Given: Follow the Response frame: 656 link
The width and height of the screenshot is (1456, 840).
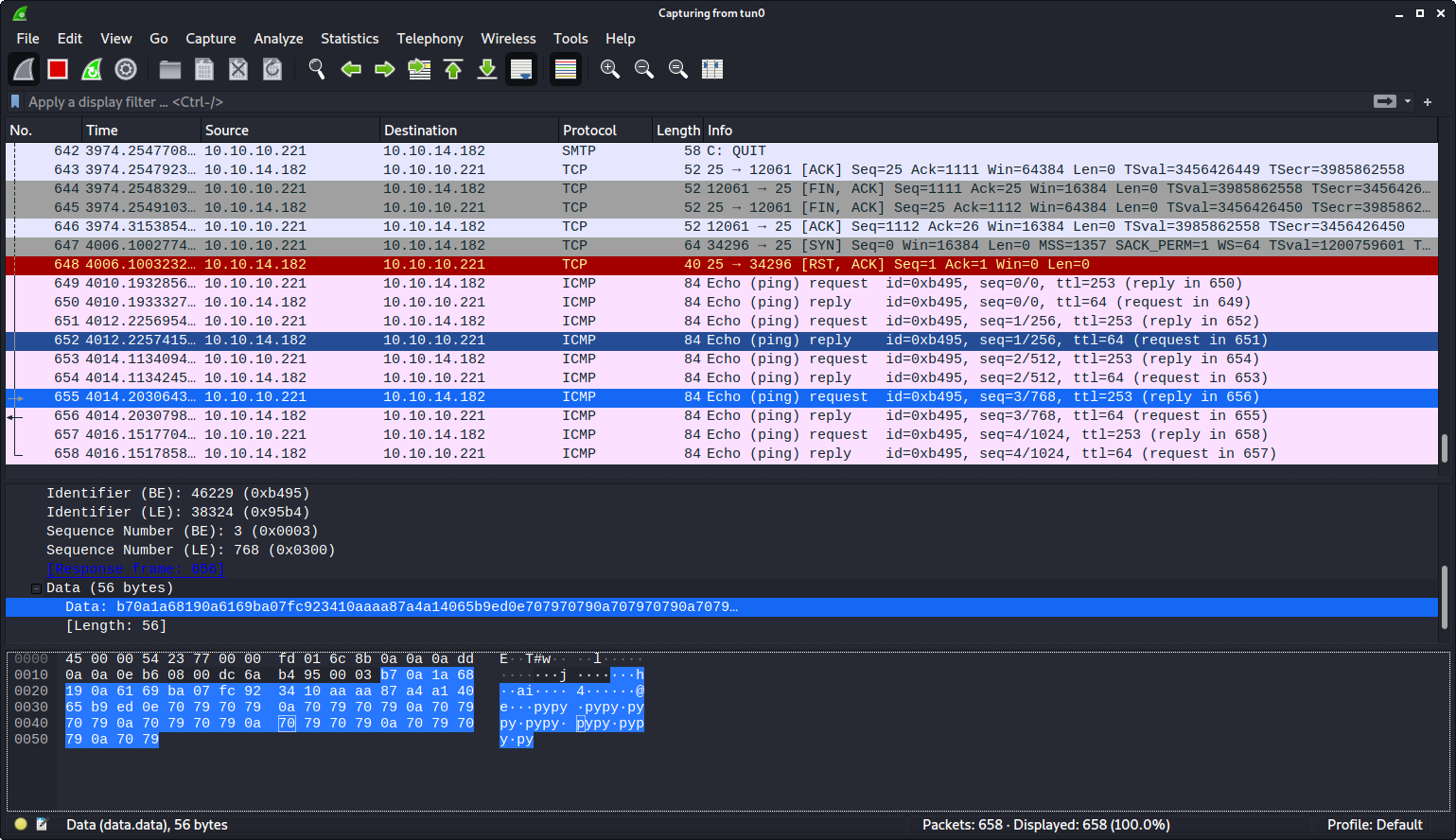Looking at the screenshot, I should point(135,569).
